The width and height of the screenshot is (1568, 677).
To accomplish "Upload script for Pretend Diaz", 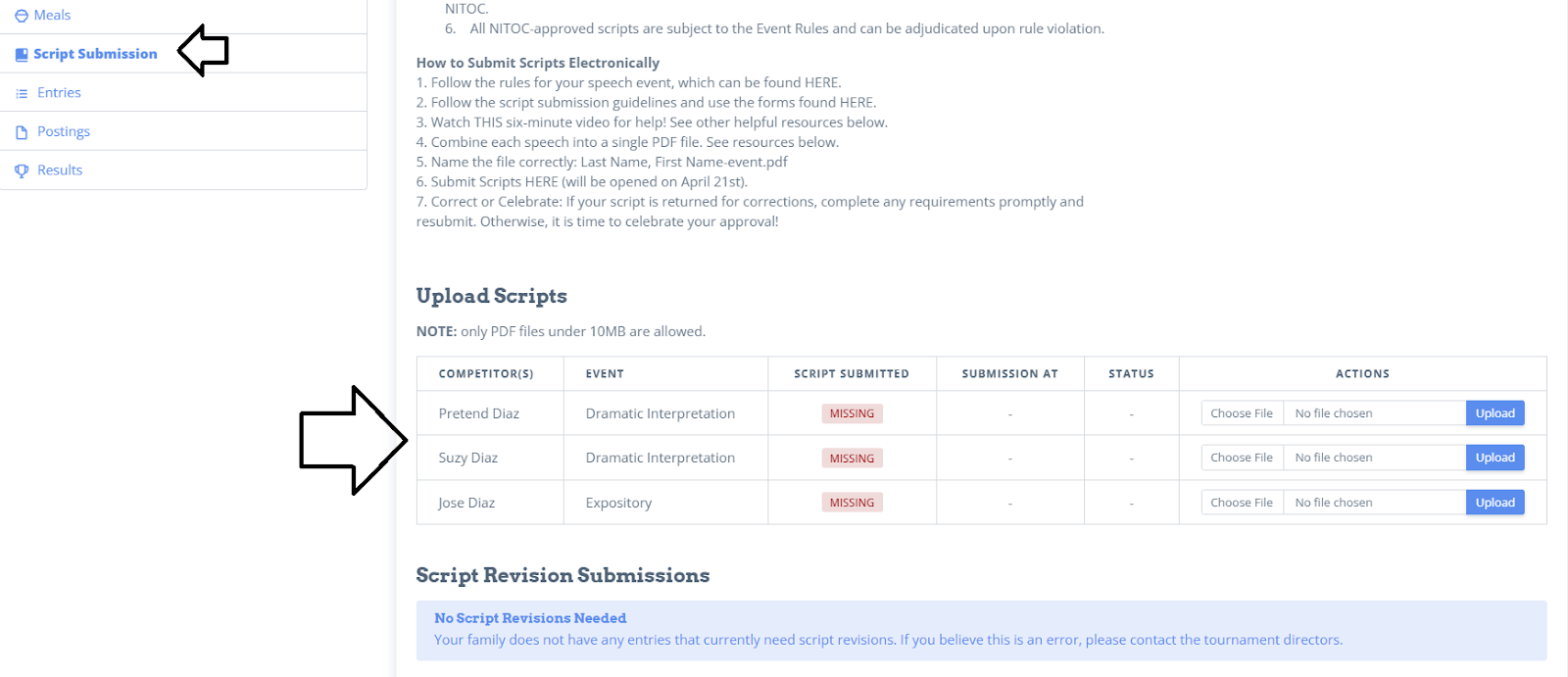I will point(1494,412).
